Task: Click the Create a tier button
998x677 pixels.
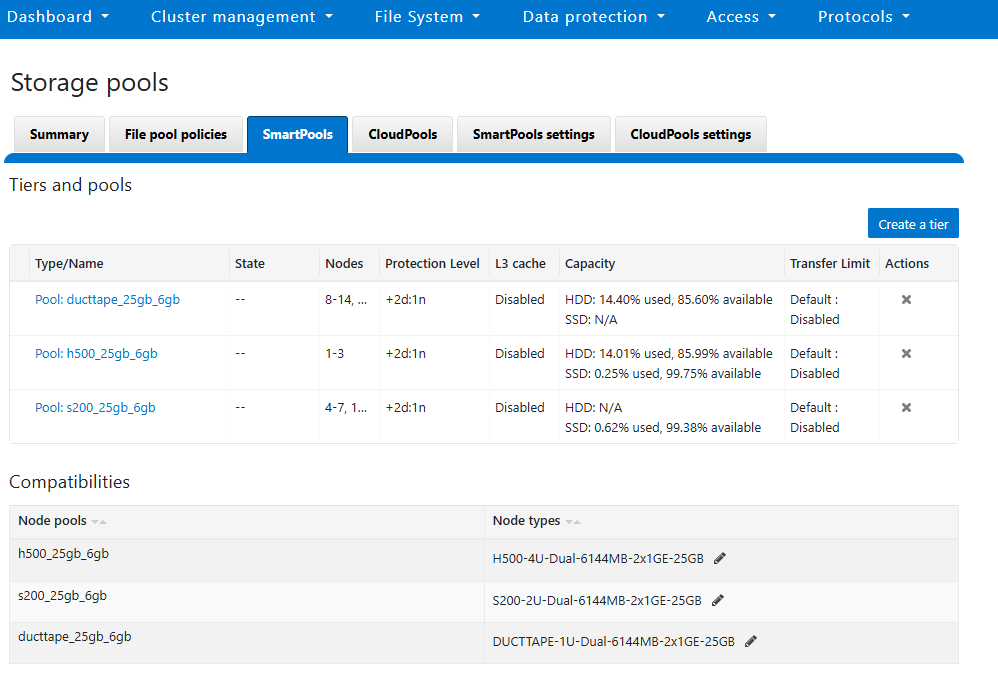Action: [913, 223]
